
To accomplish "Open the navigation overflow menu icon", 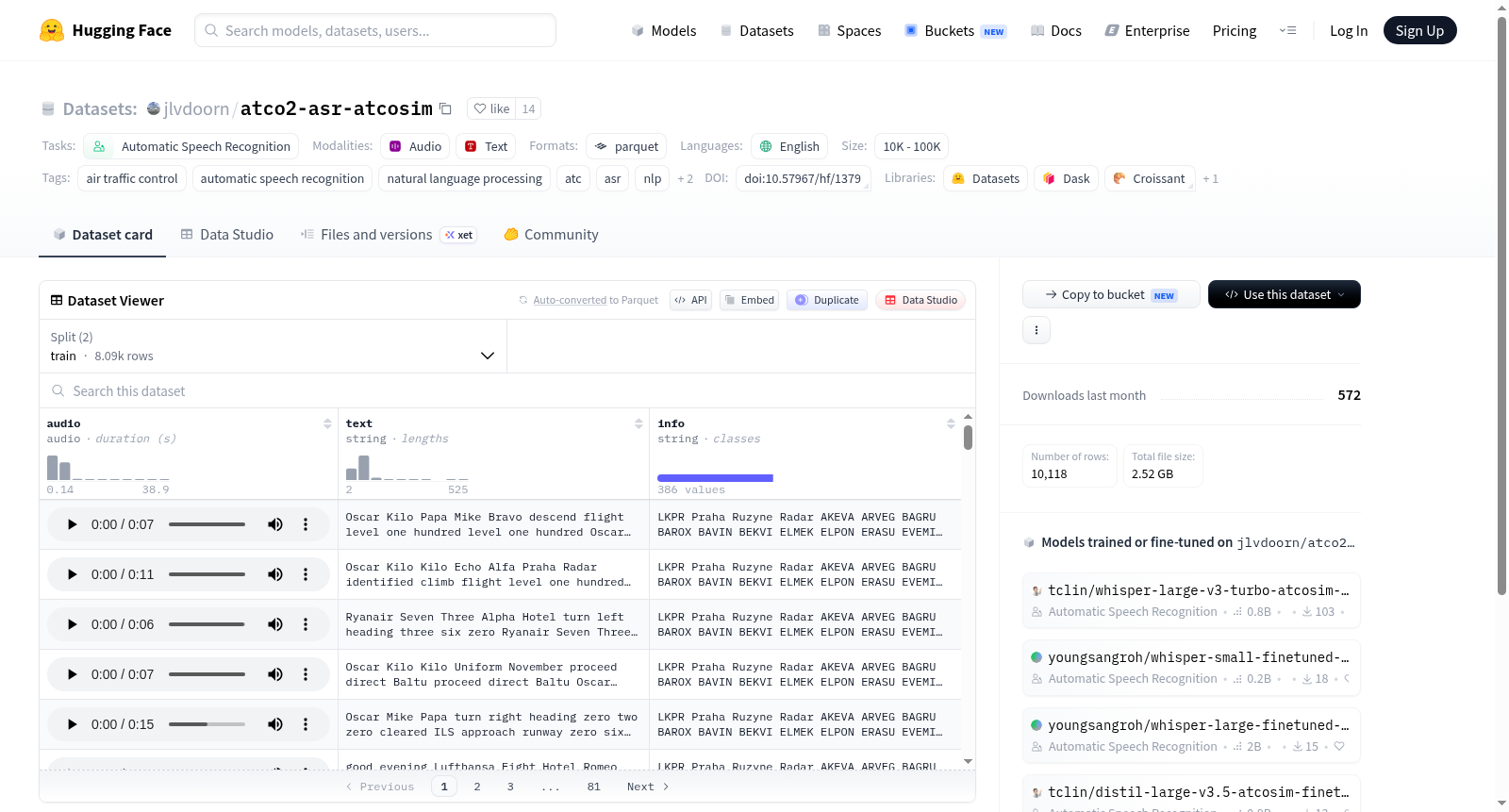I will point(1287,30).
